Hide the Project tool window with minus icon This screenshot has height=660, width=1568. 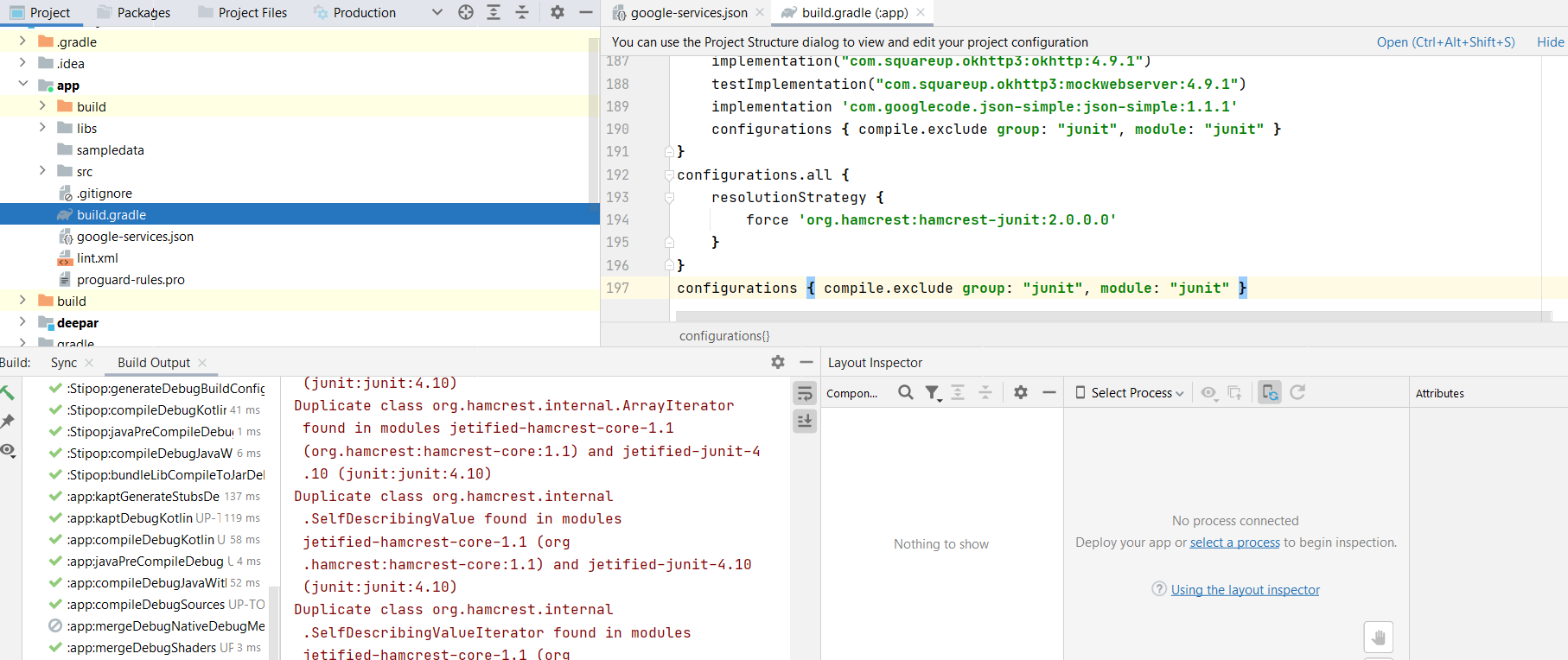(x=585, y=12)
